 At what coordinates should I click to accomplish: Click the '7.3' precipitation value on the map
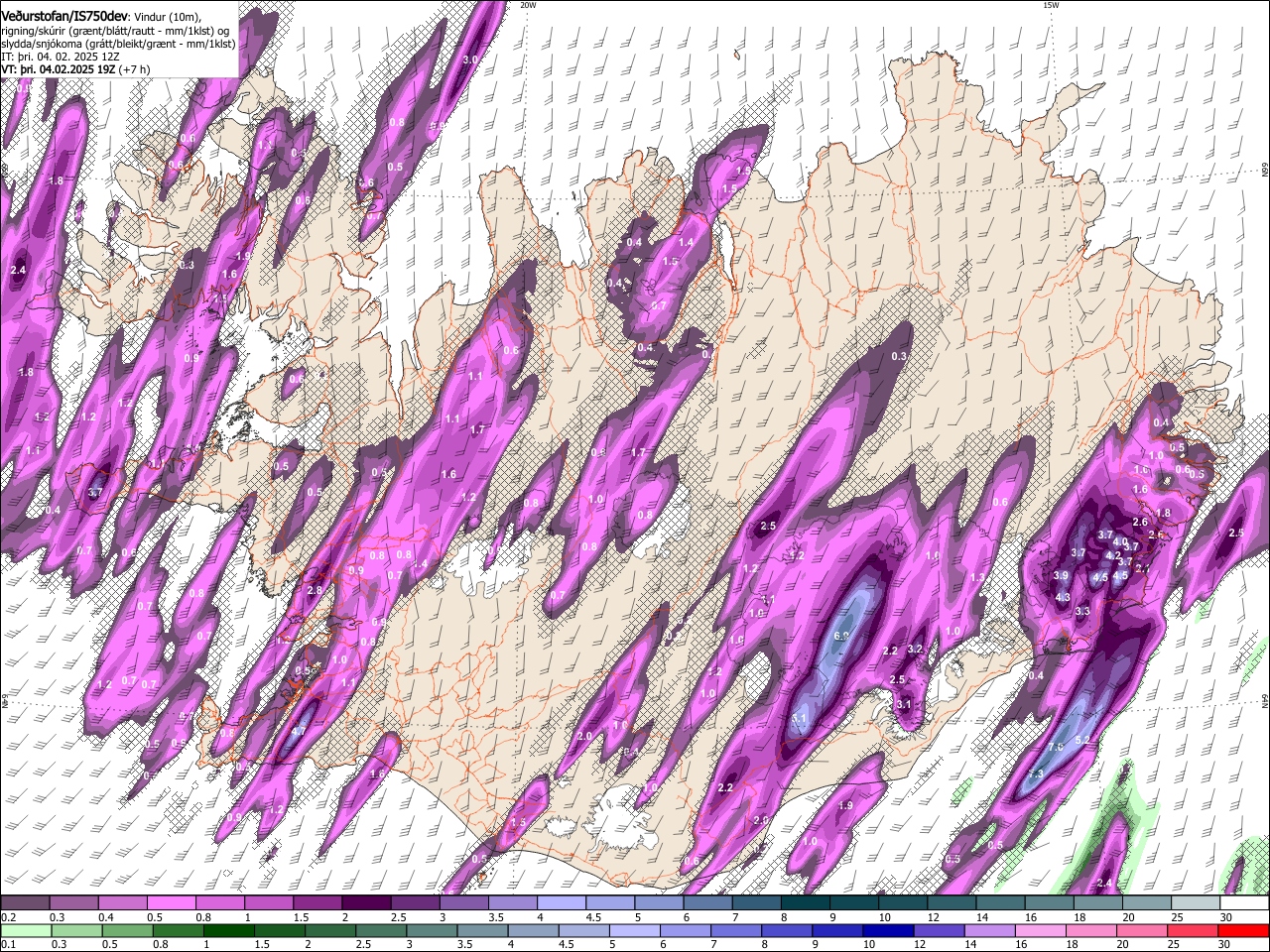(x=1036, y=773)
